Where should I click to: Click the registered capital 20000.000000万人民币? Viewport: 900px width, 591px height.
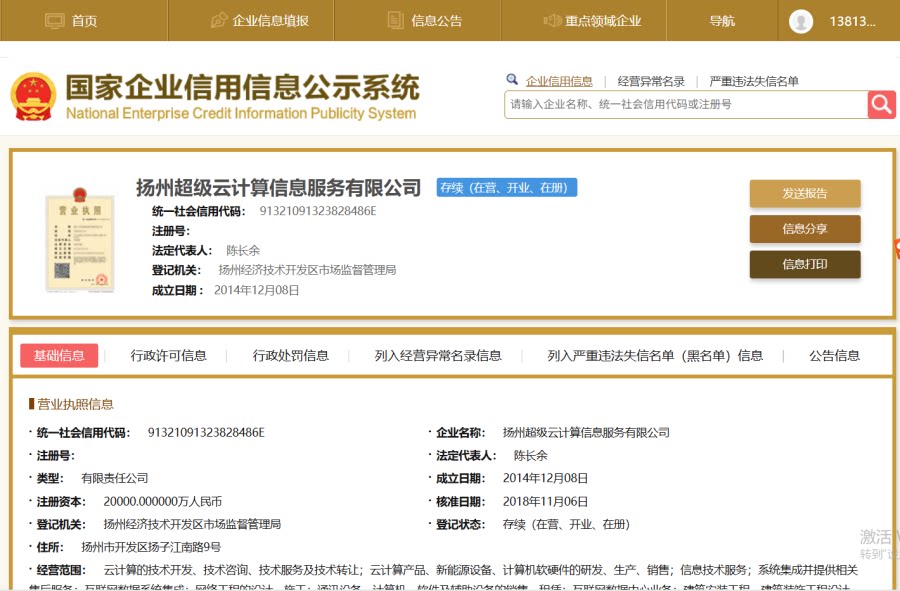[x=162, y=501]
